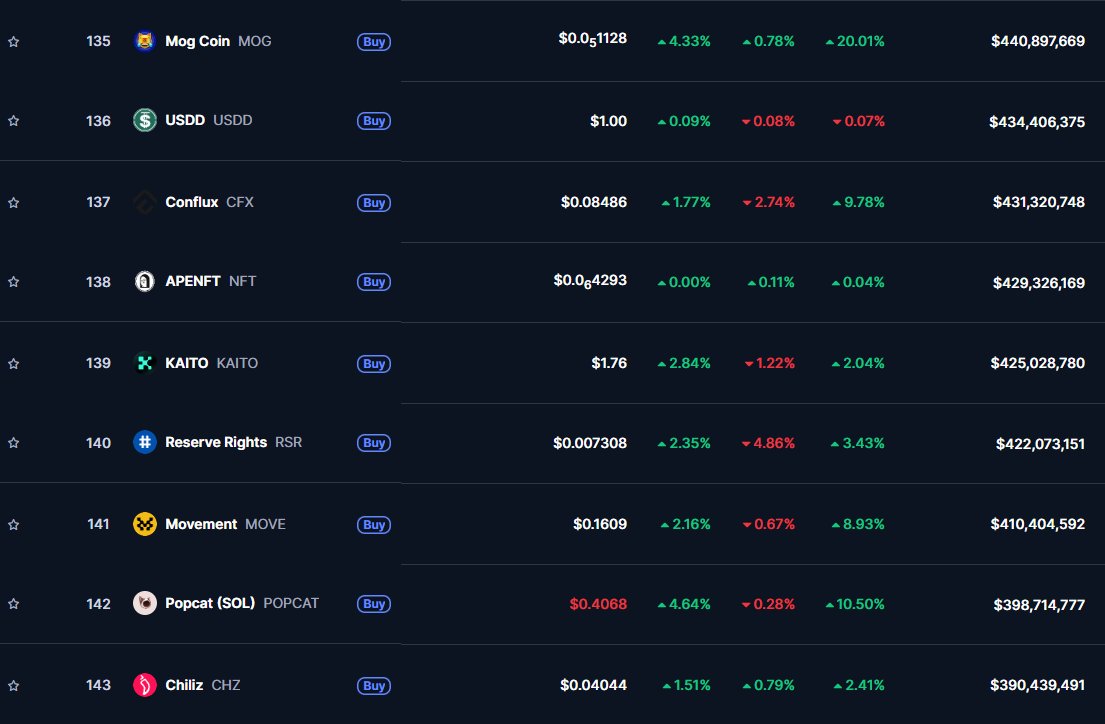
Task: Select KAITO market cap $425,028,780
Action: coord(1037,362)
